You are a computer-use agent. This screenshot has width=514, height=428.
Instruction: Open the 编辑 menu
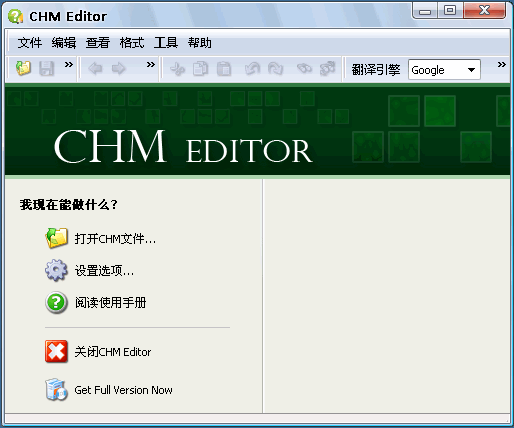pos(64,43)
